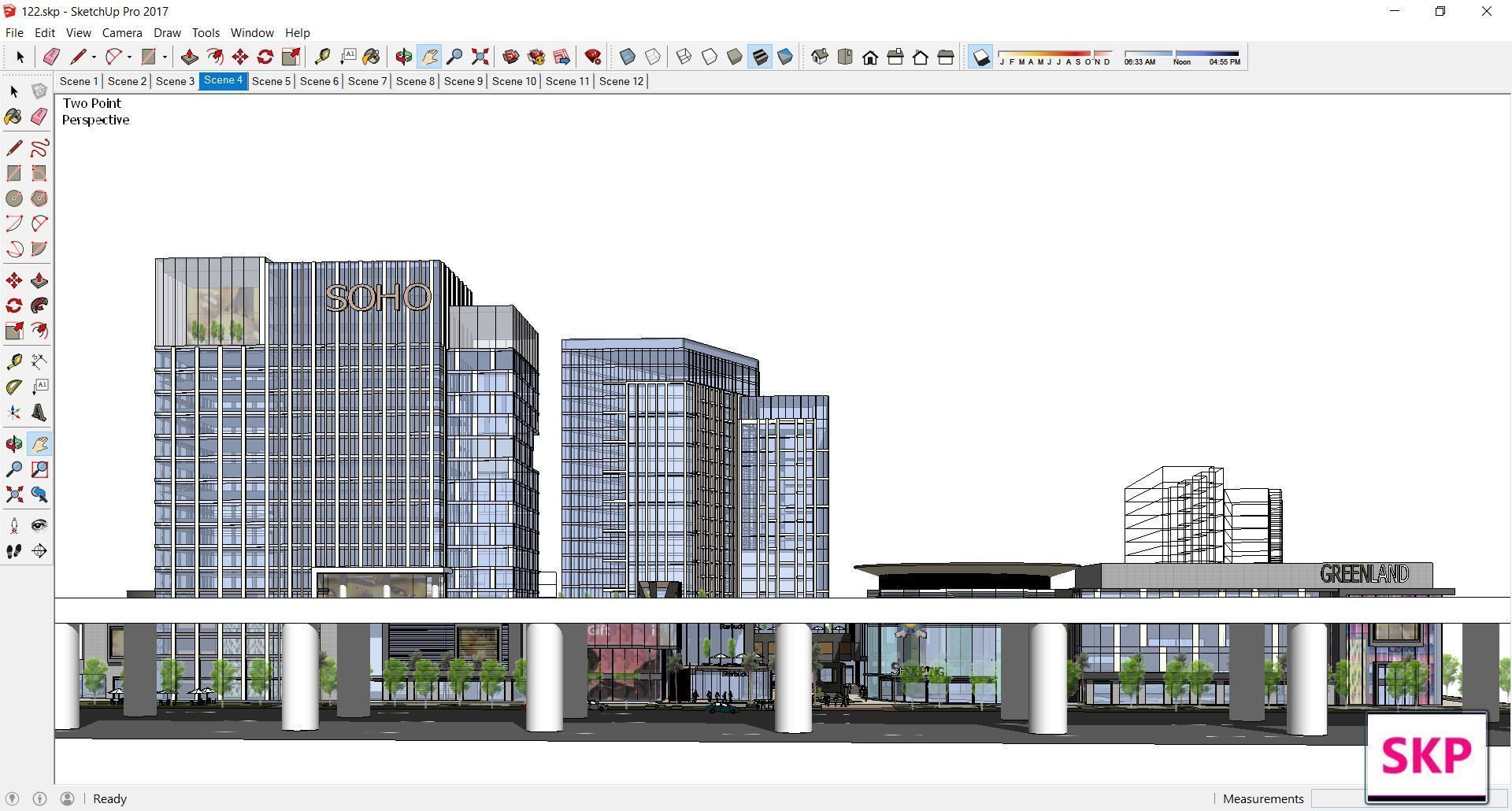Switch to Top standard view
This screenshot has width=1512, height=811.
click(x=845, y=57)
